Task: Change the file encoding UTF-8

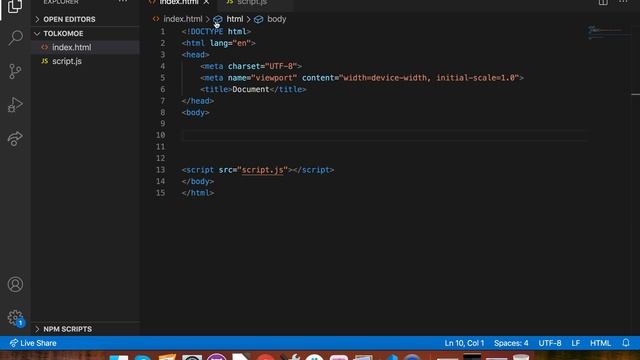Action: click(x=550, y=343)
